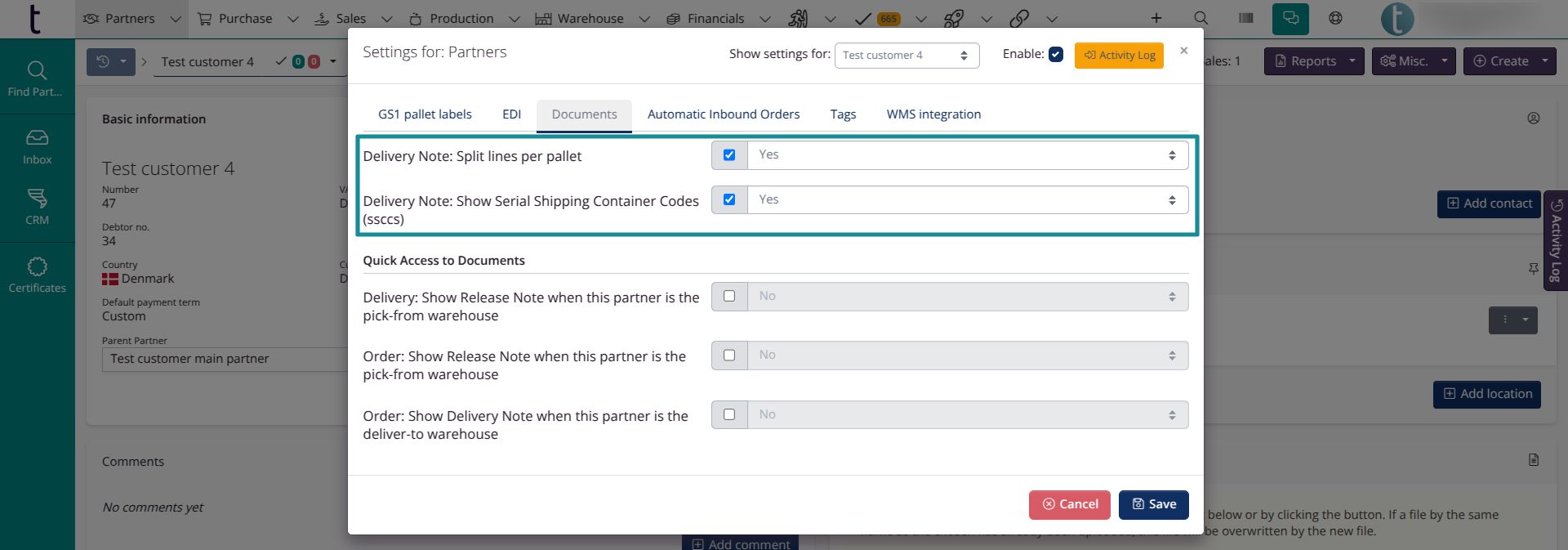Viewport: 1568px width, 550px height.
Task: Click the barcode scanner icon
Action: point(1245,18)
